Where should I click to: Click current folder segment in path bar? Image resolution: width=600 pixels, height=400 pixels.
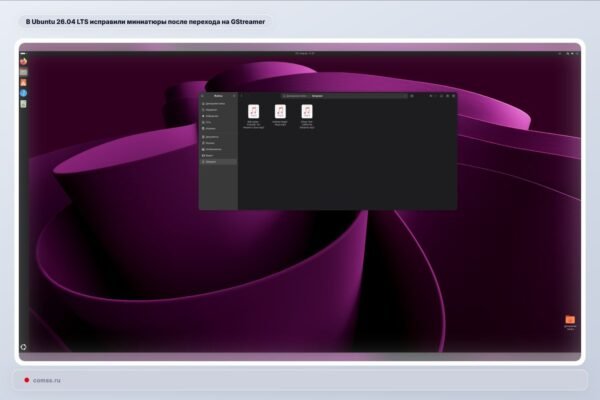[x=318, y=96]
